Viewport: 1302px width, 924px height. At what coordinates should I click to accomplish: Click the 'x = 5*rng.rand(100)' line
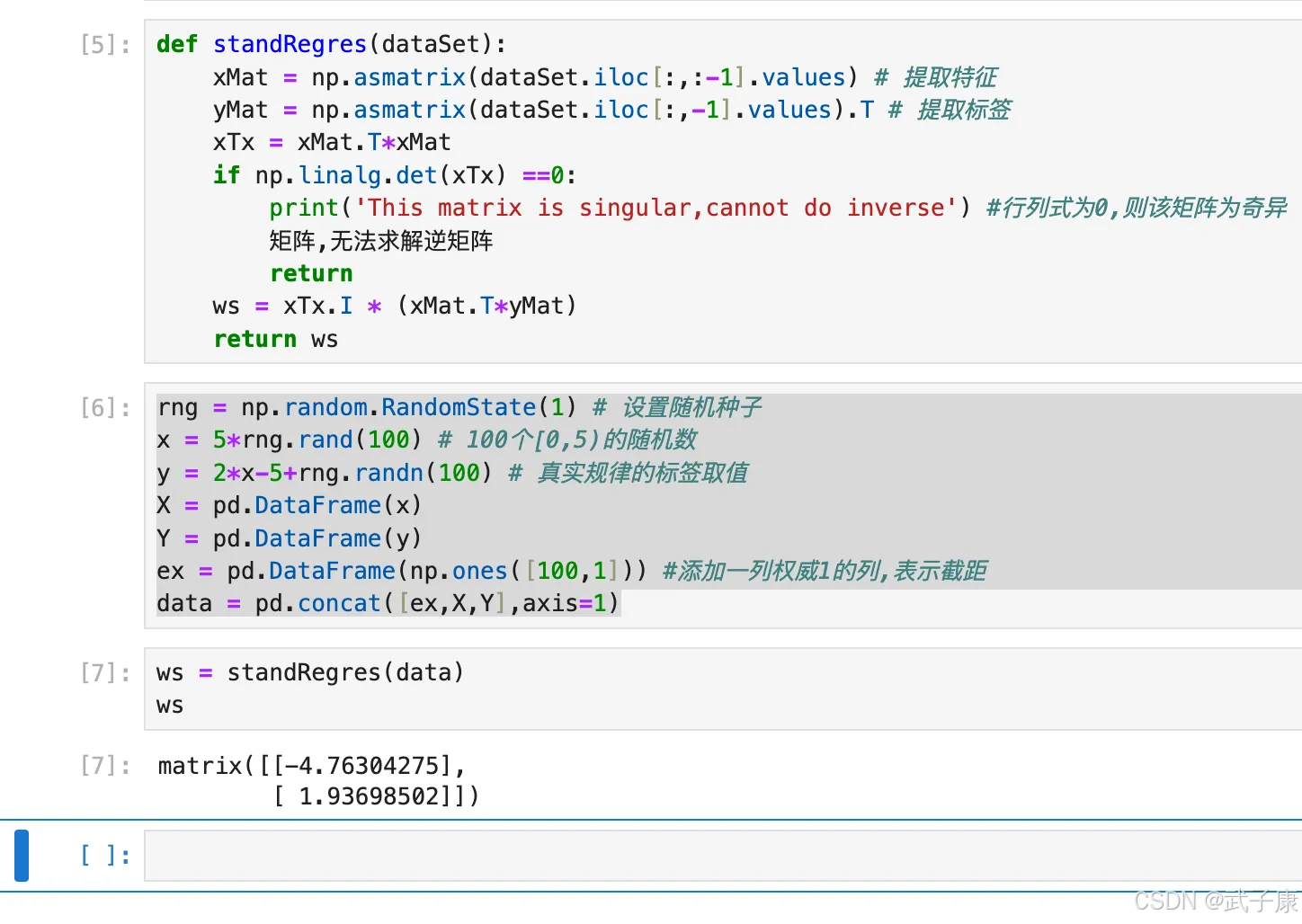coord(426,440)
